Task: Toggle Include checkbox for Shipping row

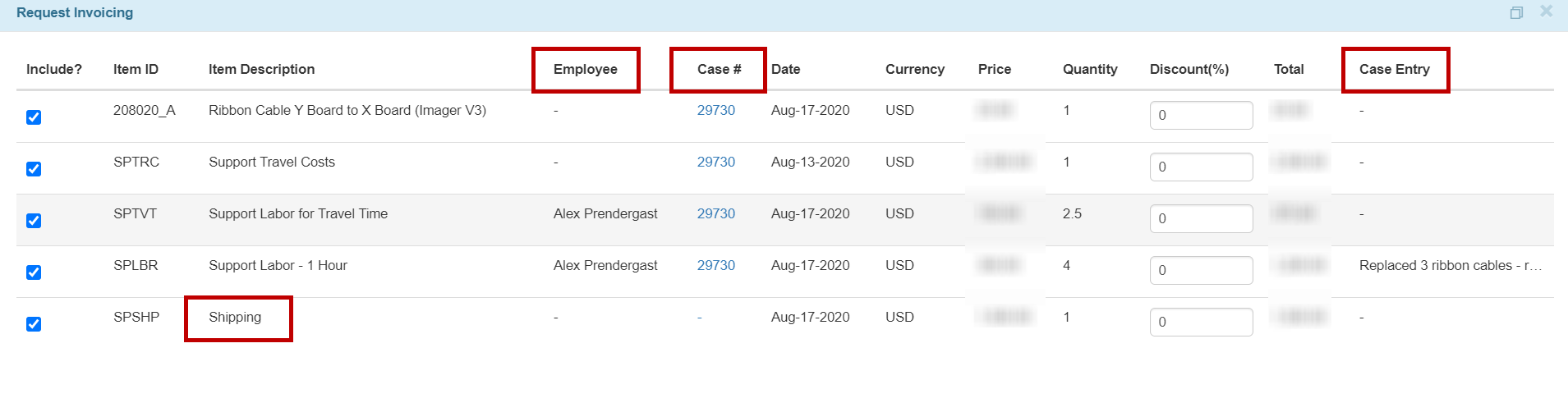Action: (x=34, y=324)
